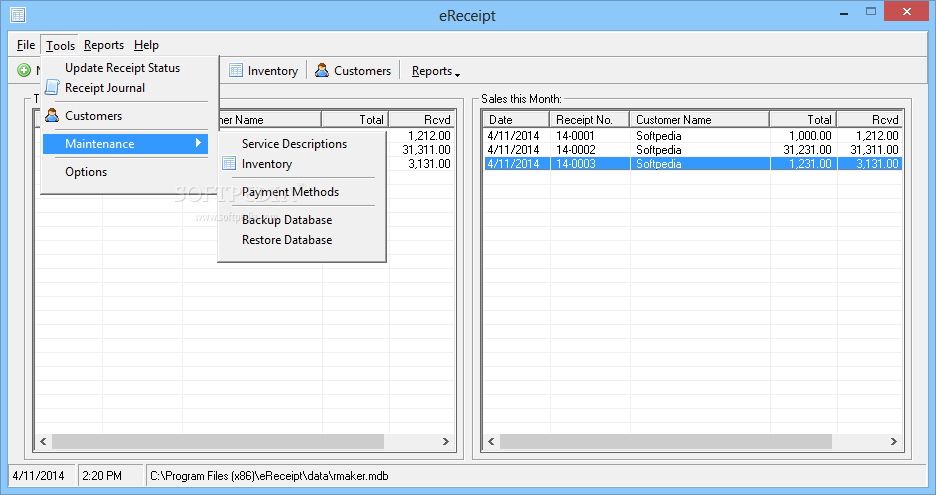The height and width of the screenshot is (495, 936).
Task: Close the open Tools menu
Action: tap(60, 45)
